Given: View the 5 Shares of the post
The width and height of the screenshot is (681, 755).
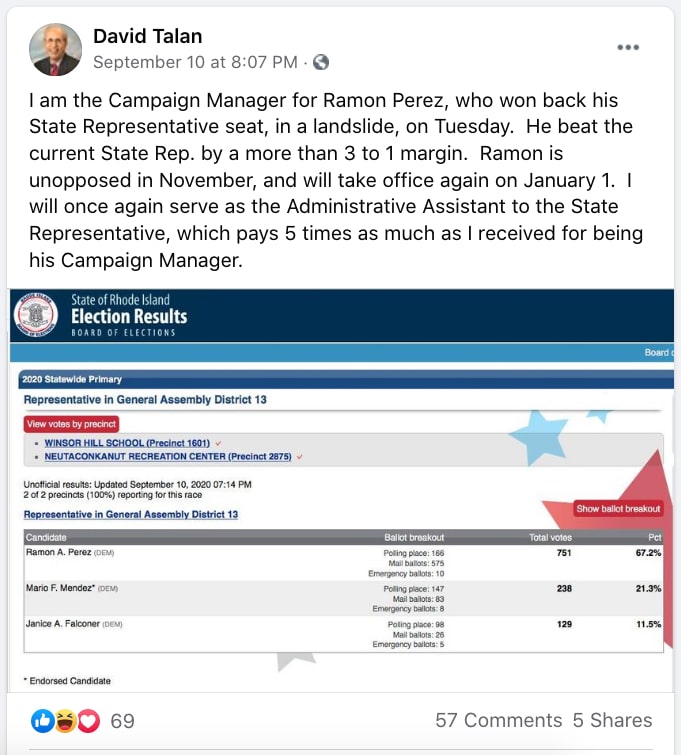Looking at the screenshot, I should point(612,720).
